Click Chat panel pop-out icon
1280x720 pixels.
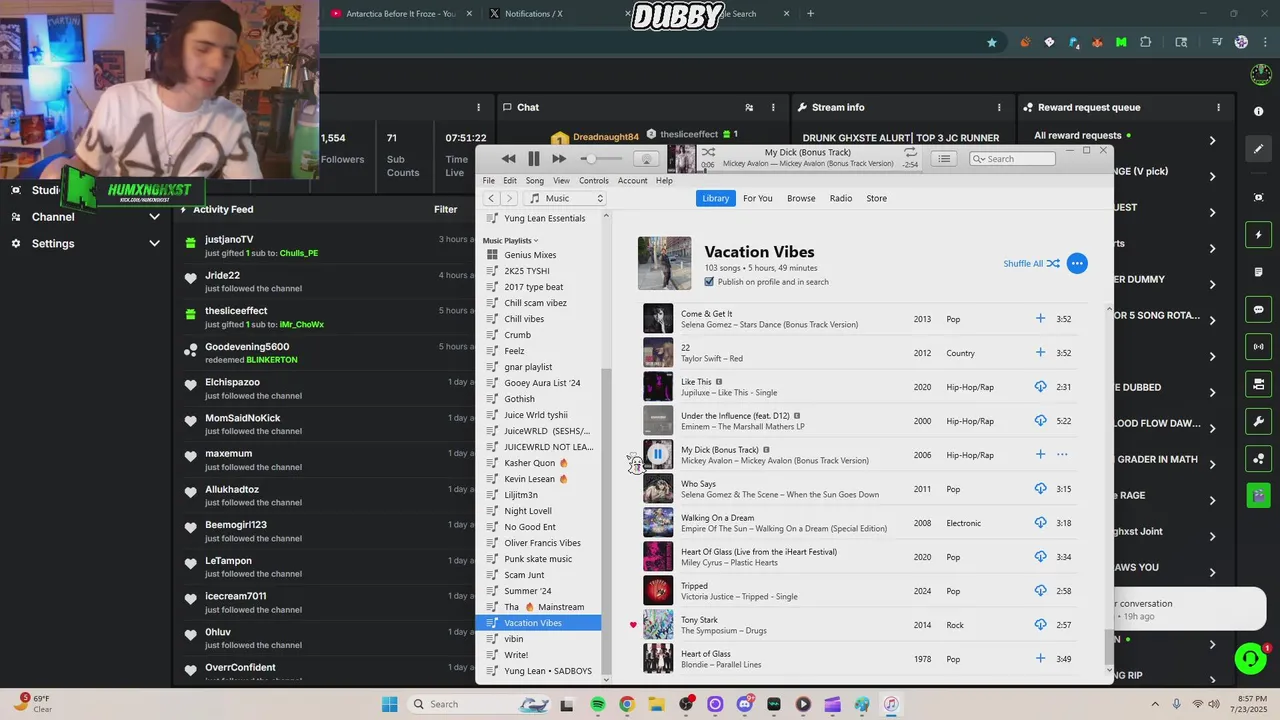(749, 107)
